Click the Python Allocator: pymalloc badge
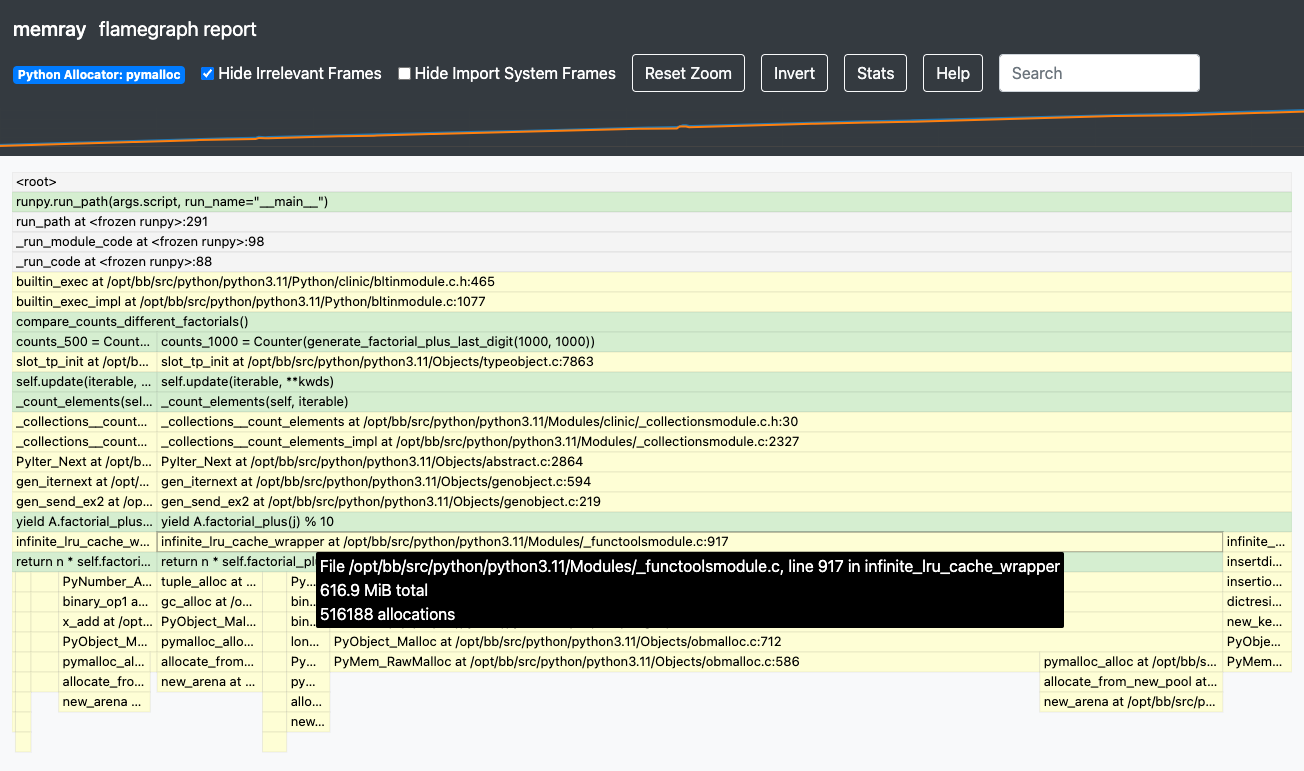This screenshot has width=1304, height=771. [x=99, y=75]
